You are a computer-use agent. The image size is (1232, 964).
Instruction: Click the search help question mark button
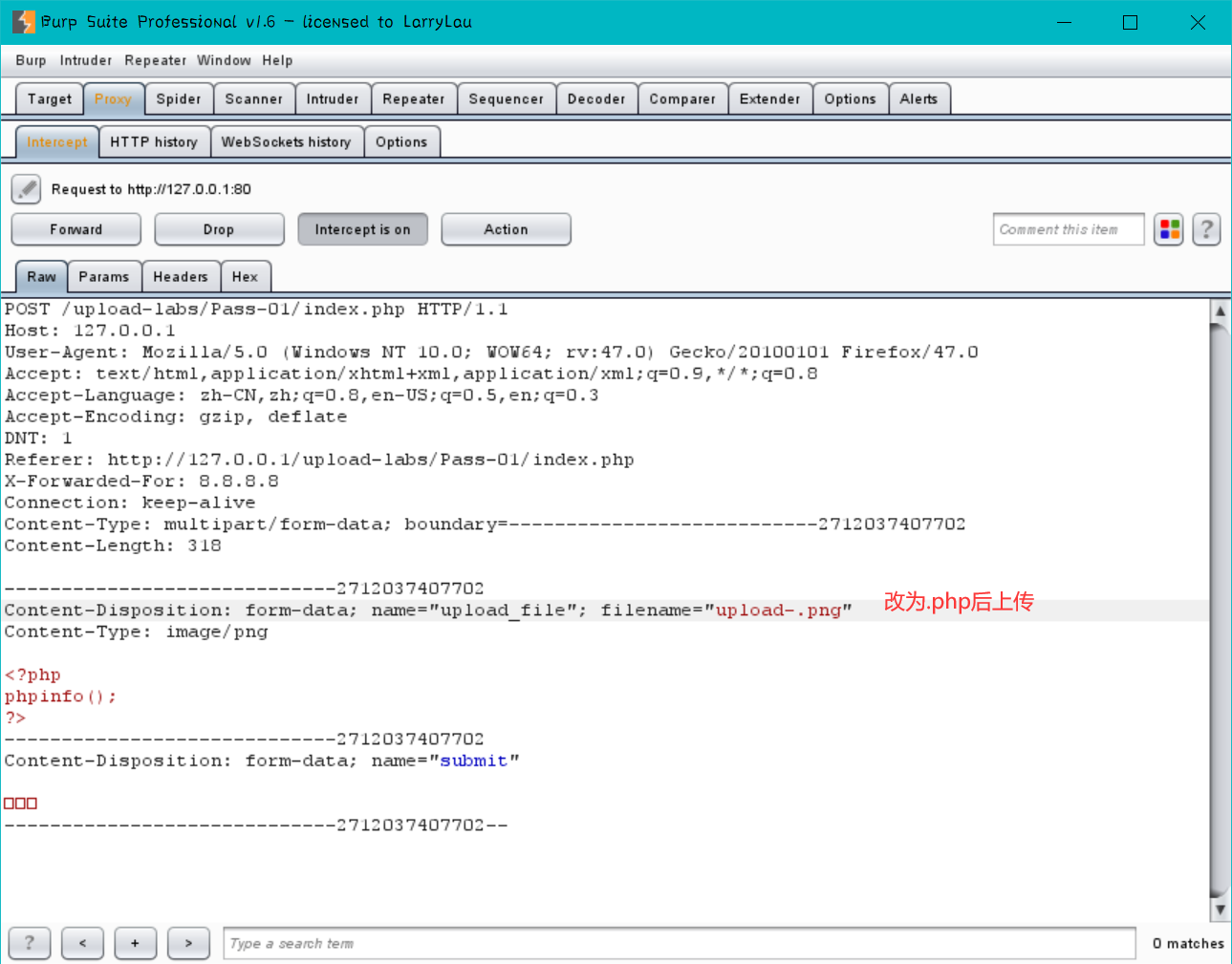pyautogui.click(x=30, y=943)
